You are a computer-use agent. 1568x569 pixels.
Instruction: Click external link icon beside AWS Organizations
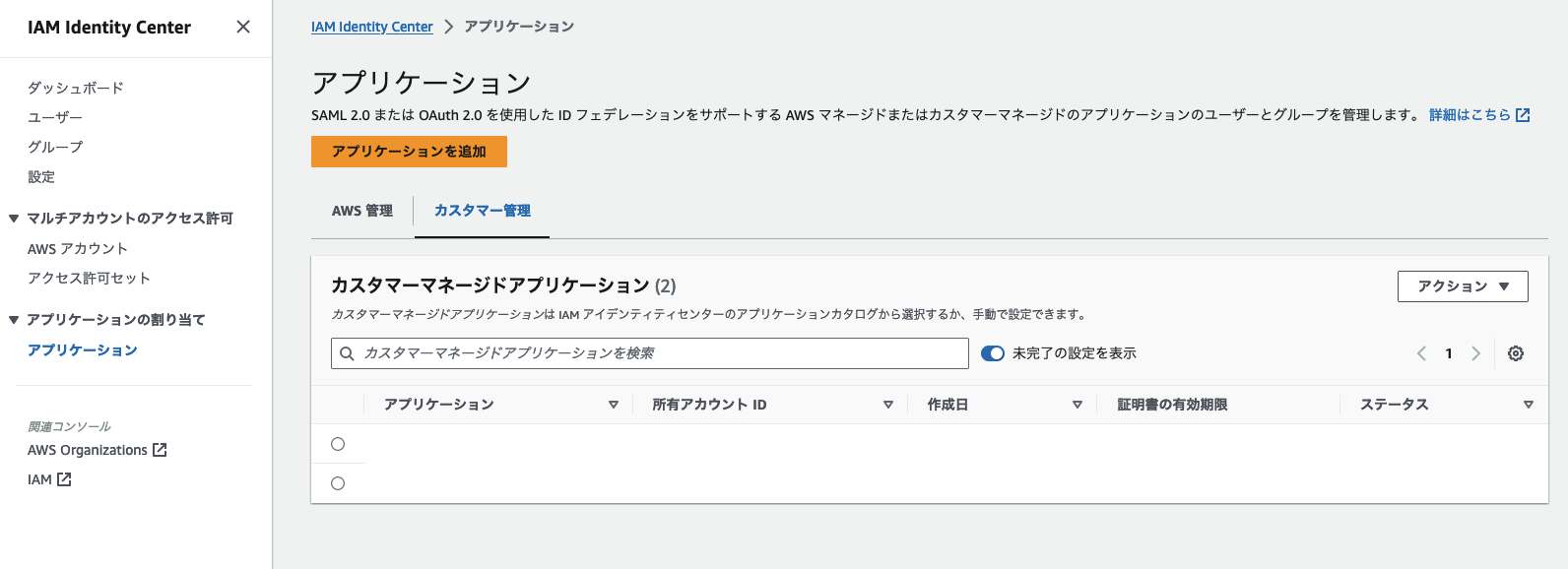point(160,450)
